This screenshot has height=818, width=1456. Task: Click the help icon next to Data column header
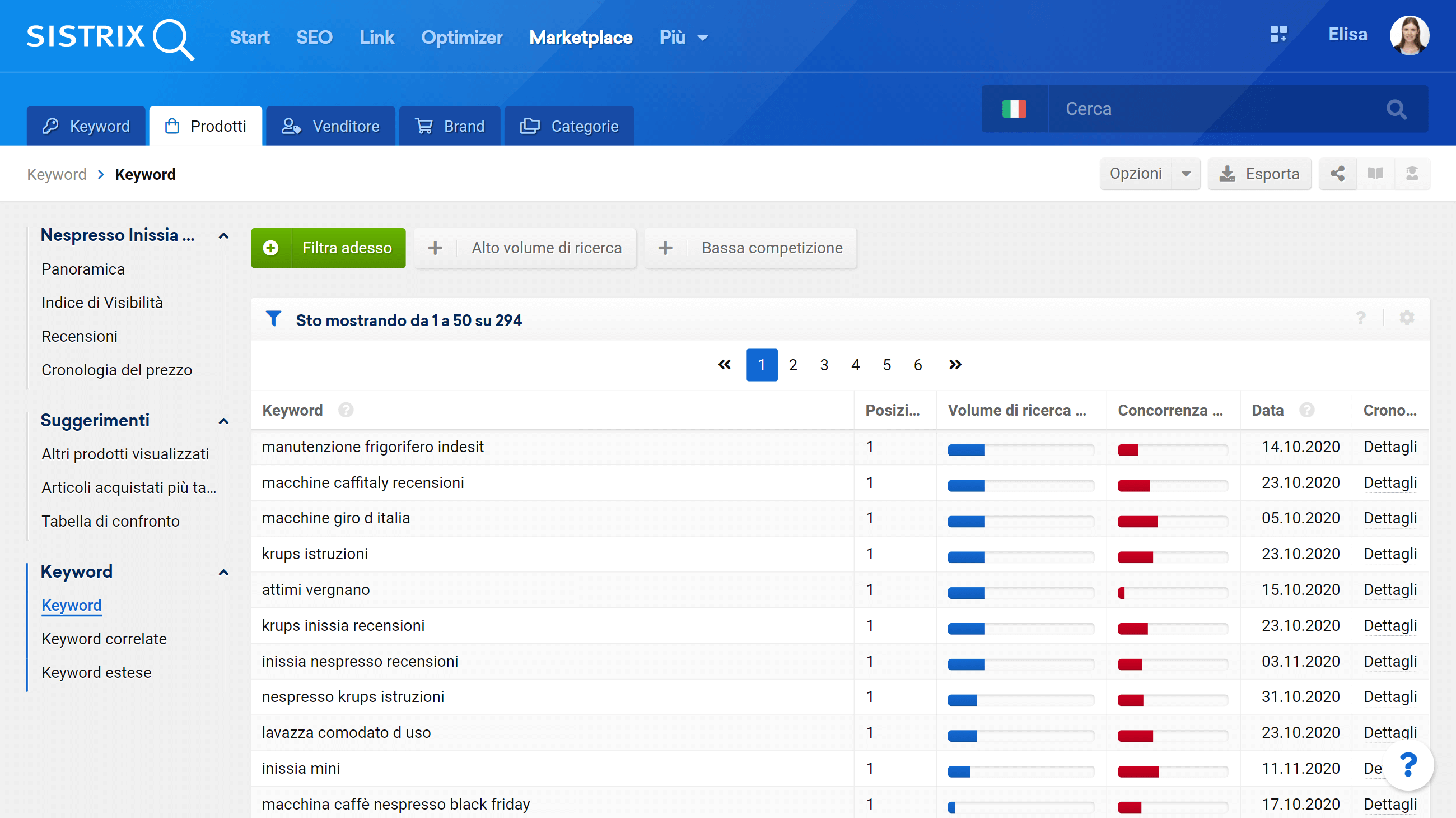pos(1307,410)
